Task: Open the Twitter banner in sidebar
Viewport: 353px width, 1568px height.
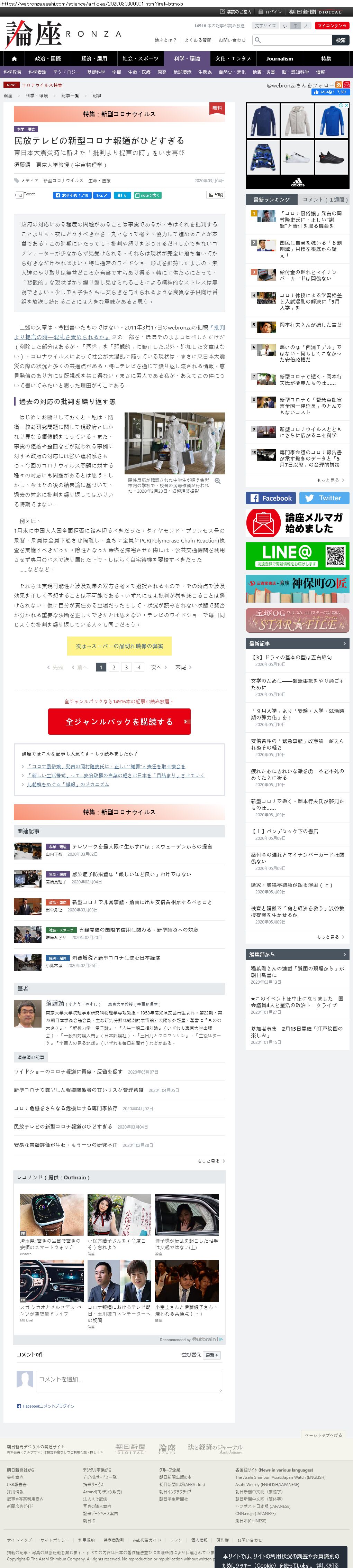Action: [x=324, y=498]
